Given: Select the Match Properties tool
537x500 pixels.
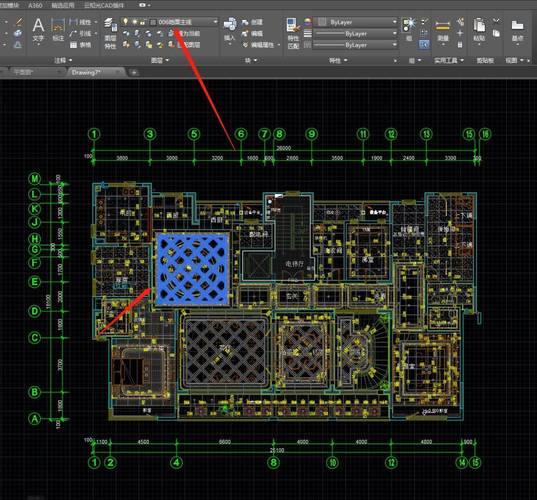Looking at the screenshot, I should (x=293, y=33).
